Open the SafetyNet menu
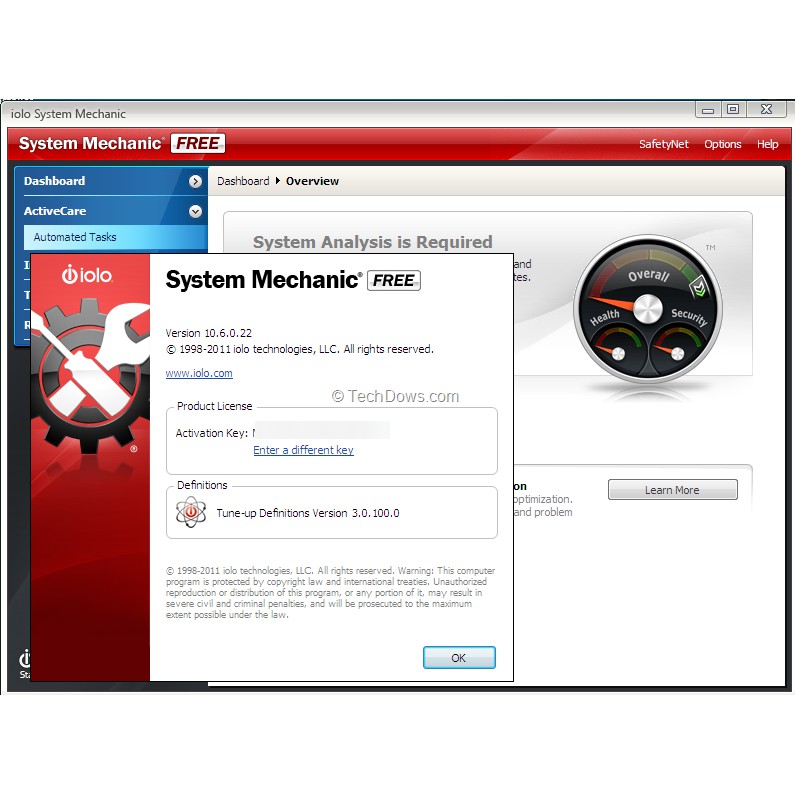Image resolution: width=795 pixels, height=795 pixels. click(x=664, y=144)
